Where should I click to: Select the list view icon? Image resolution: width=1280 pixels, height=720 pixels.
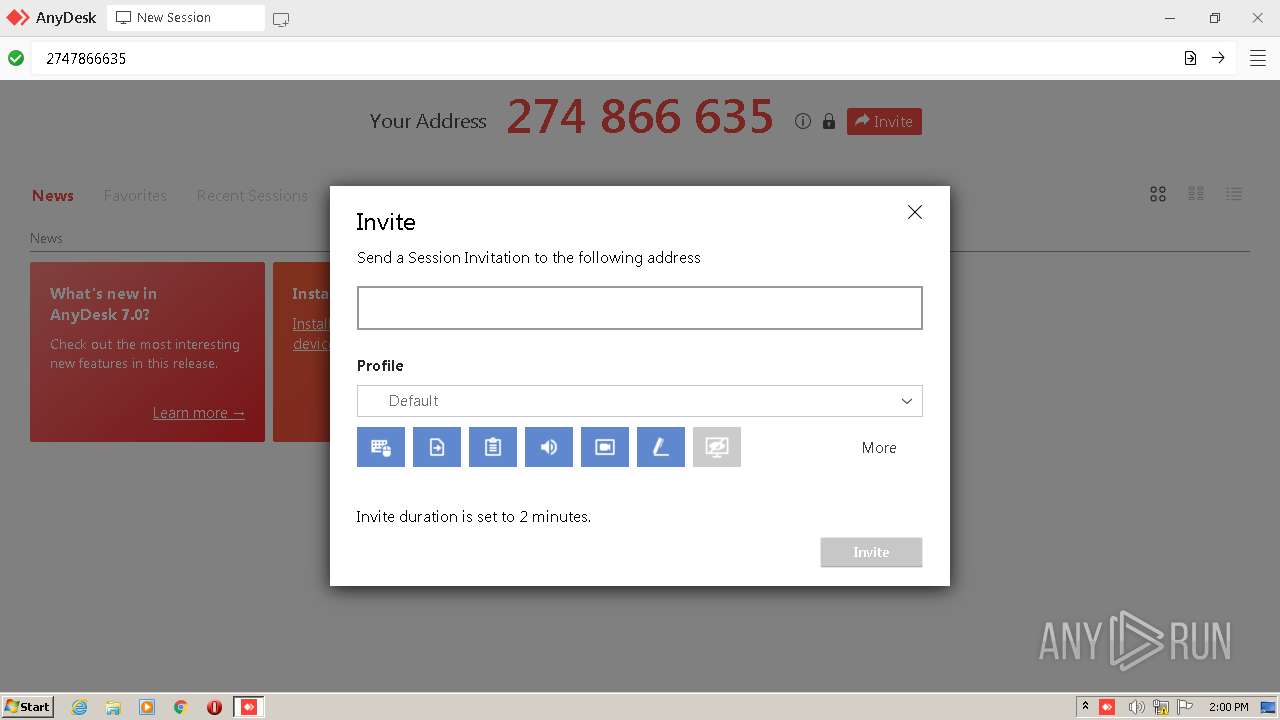click(1234, 194)
